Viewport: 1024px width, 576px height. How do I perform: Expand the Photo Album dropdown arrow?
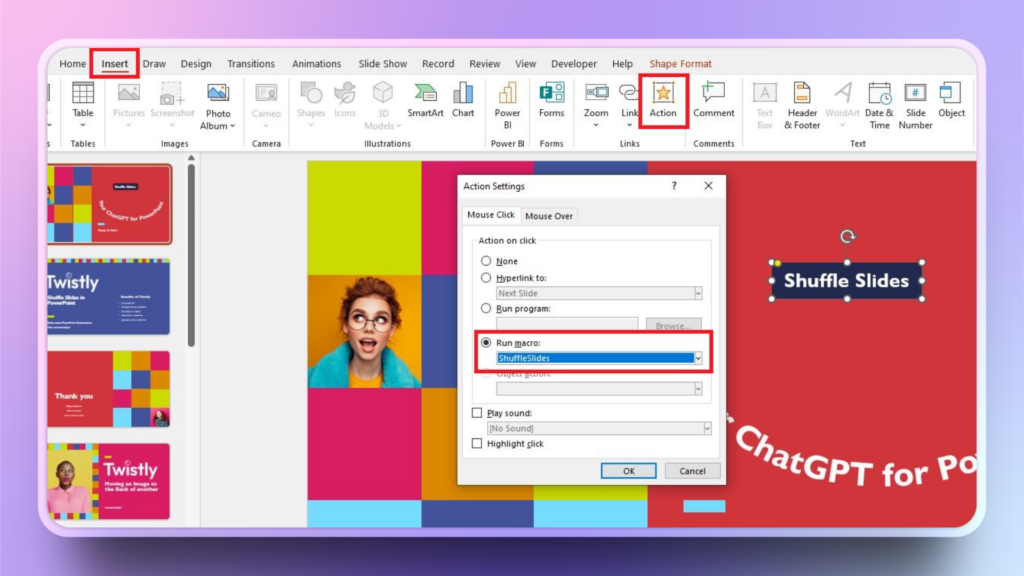[233, 126]
